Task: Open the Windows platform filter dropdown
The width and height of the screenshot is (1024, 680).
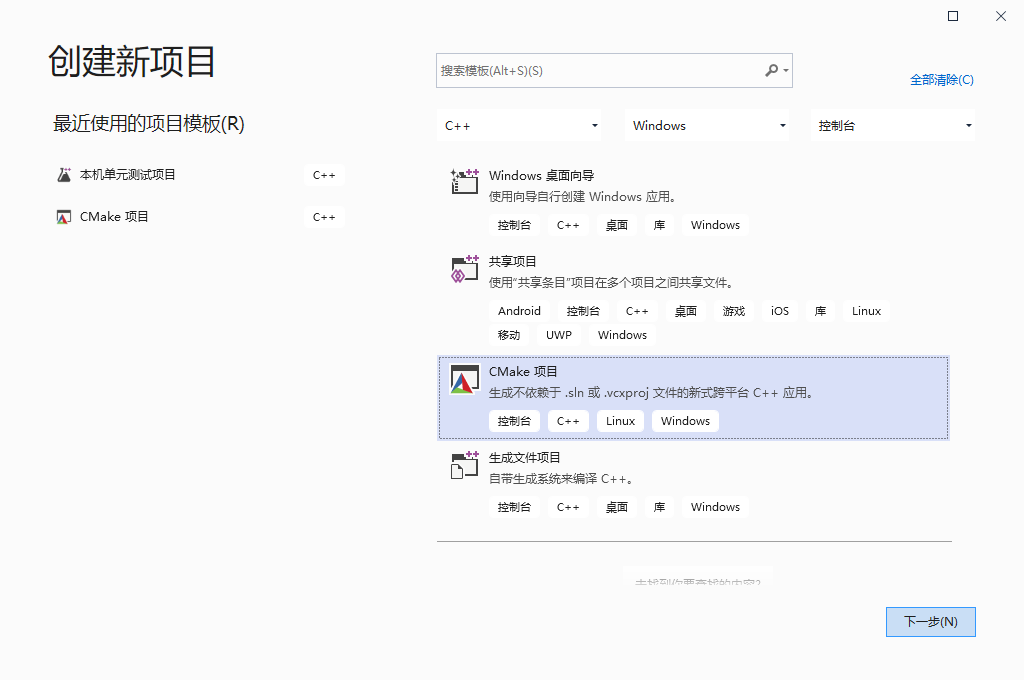Action: (x=707, y=125)
